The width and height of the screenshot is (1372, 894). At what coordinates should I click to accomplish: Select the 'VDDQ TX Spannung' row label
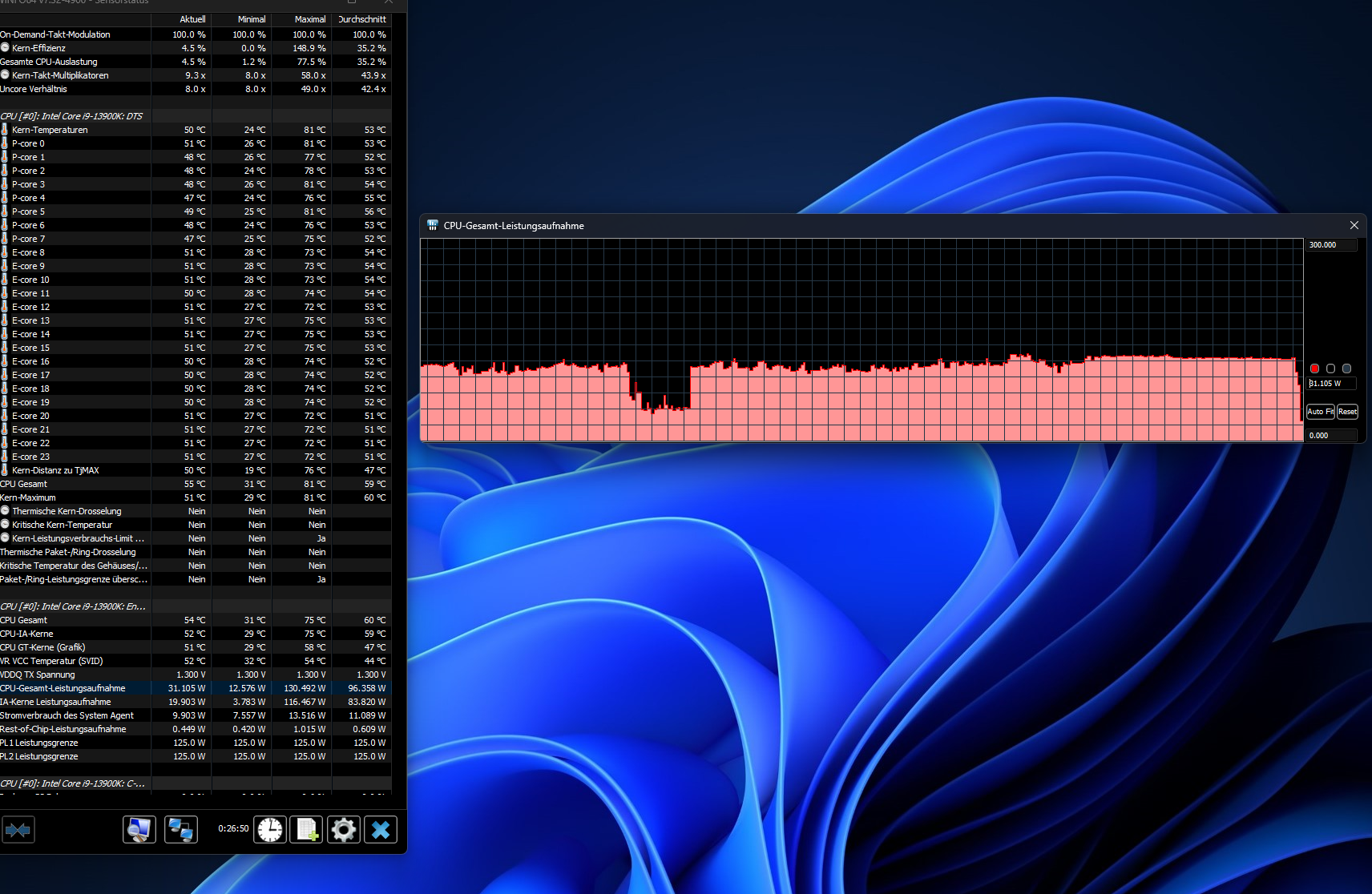tap(38, 675)
